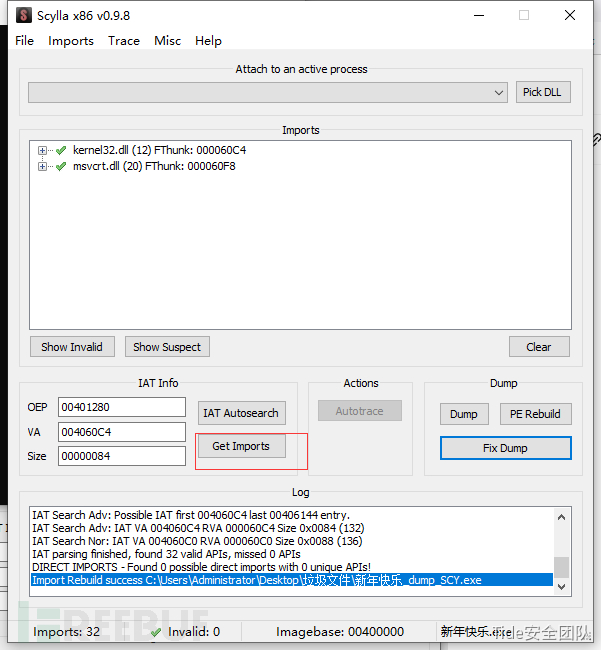Click the PE Rebuild button
The height and width of the screenshot is (650, 601).
click(536, 414)
